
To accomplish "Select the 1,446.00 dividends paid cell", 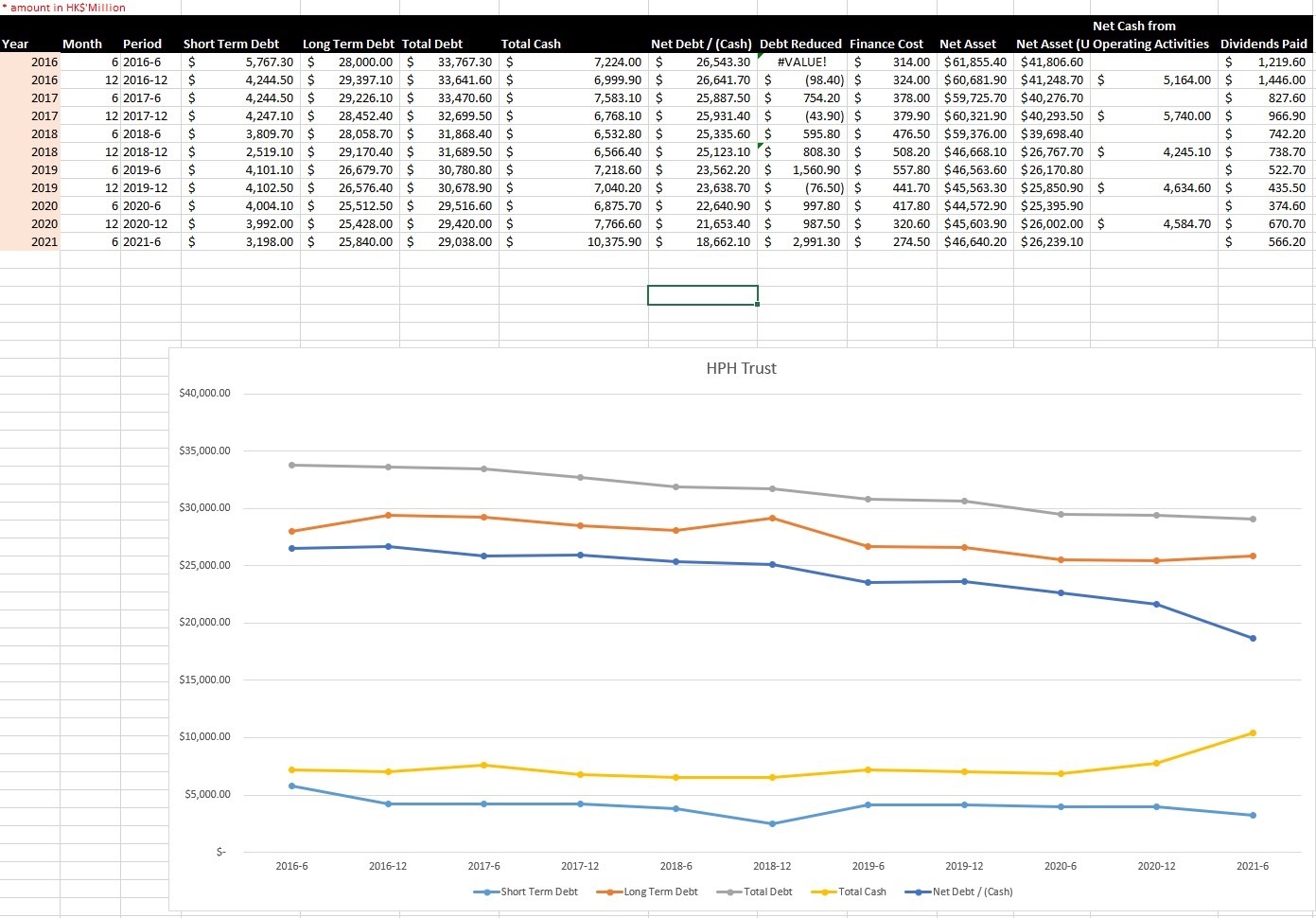I will point(1266,79).
